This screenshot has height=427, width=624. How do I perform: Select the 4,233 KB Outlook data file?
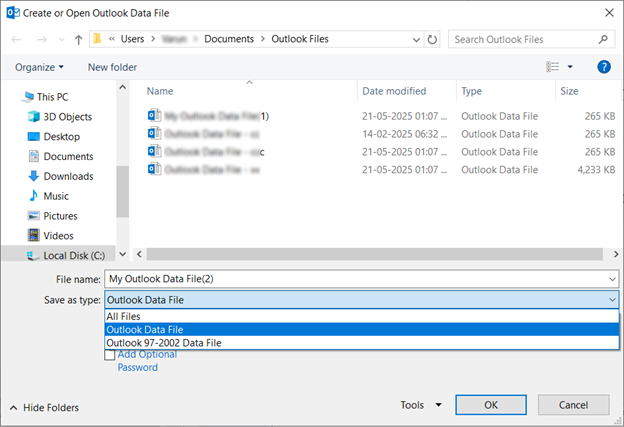203,170
